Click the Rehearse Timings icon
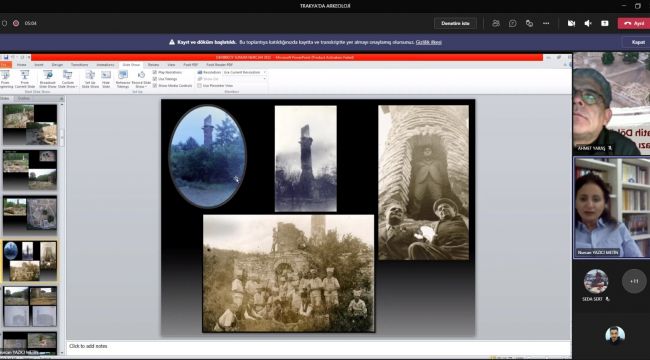 (123, 79)
